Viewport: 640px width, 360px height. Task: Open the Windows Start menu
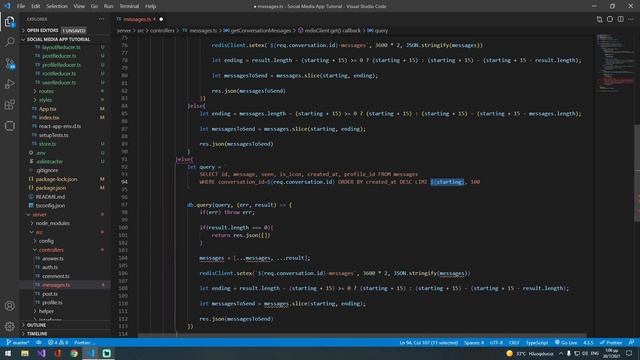pos(8,353)
